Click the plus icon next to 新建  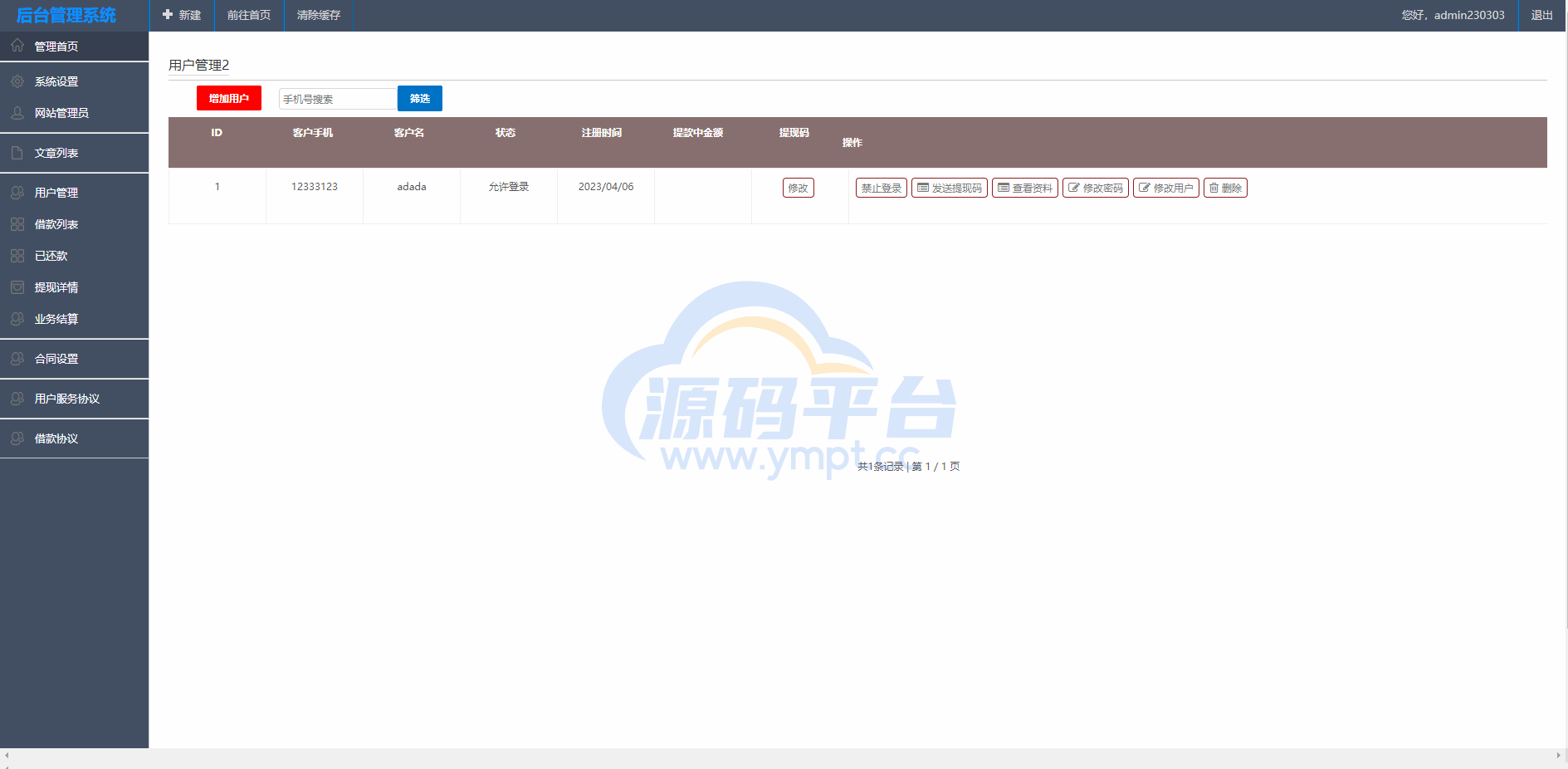(168, 15)
